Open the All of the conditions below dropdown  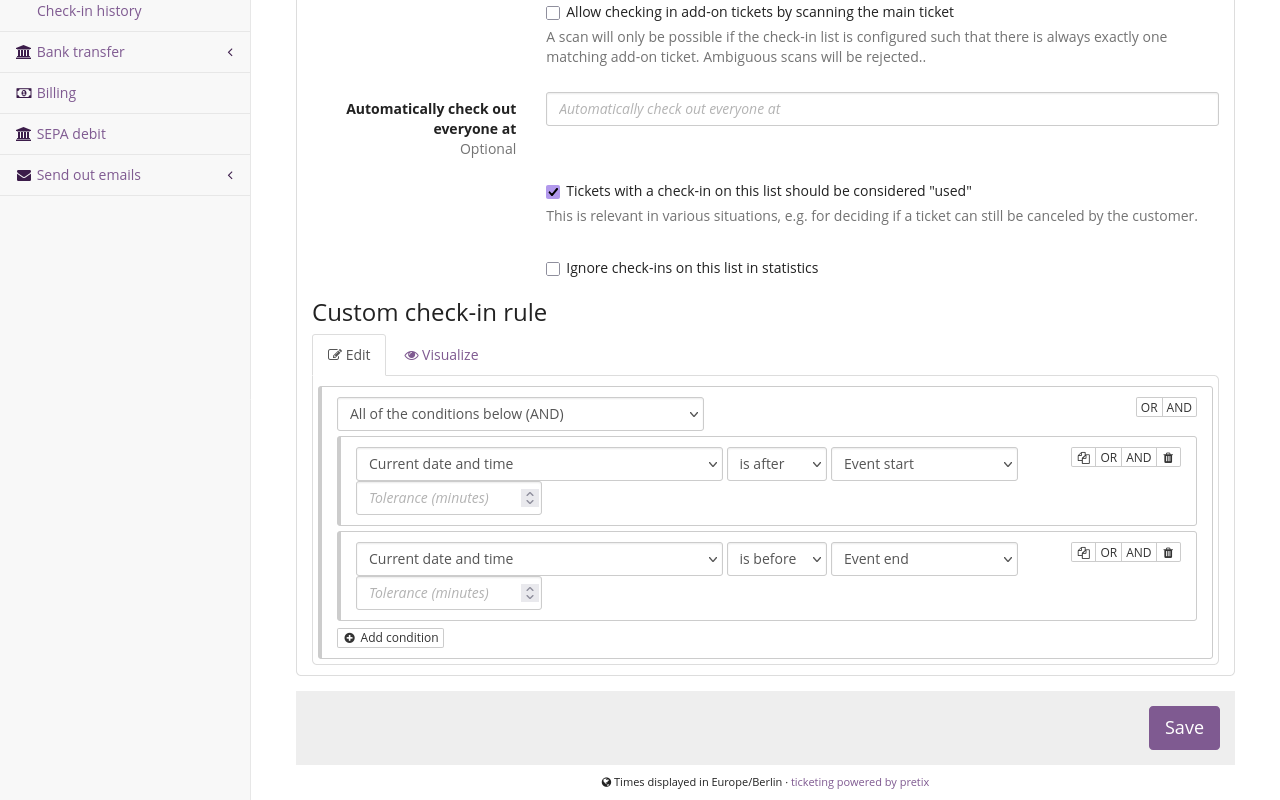click(520, 413)
